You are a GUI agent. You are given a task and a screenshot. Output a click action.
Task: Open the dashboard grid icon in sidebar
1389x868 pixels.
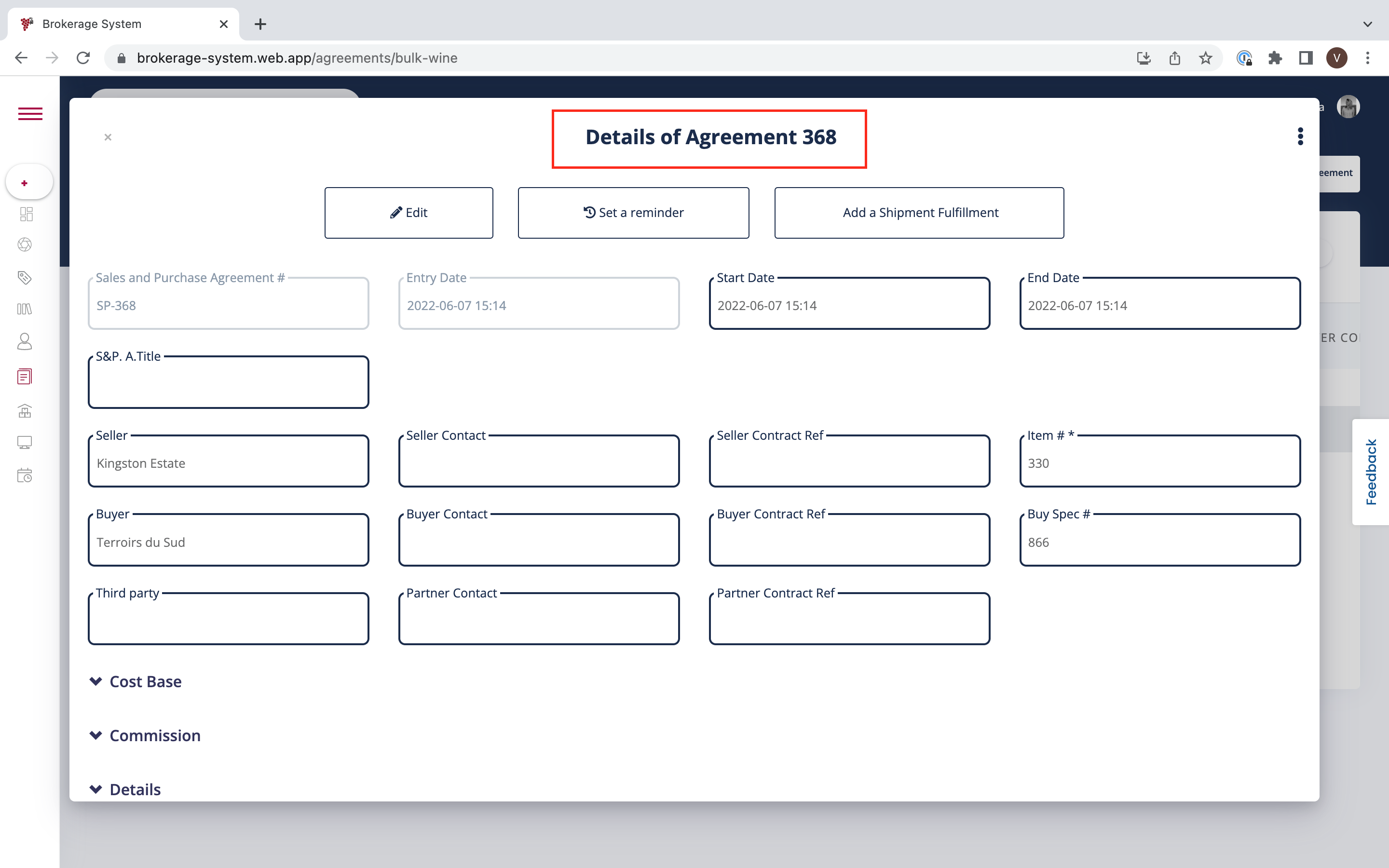(x=26, y=214)
